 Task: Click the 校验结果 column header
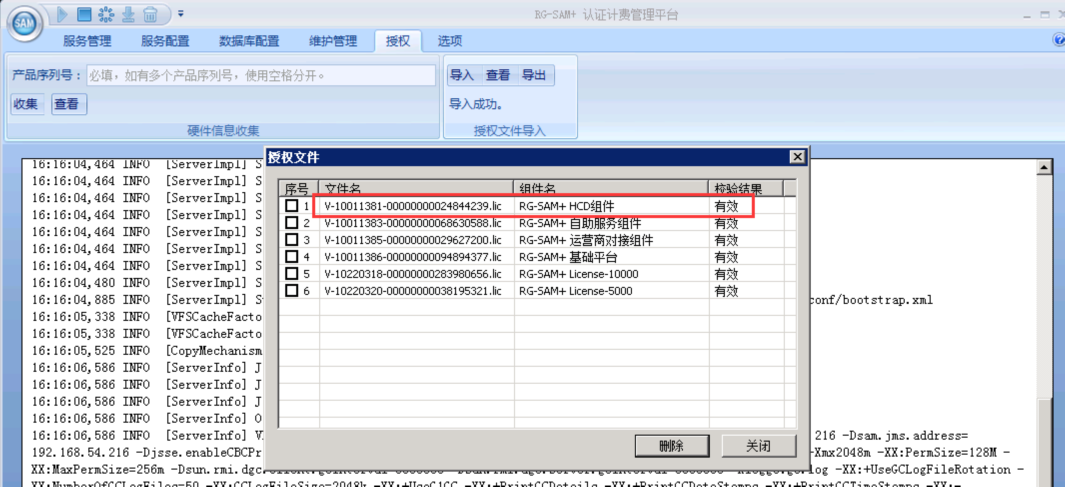746,188
